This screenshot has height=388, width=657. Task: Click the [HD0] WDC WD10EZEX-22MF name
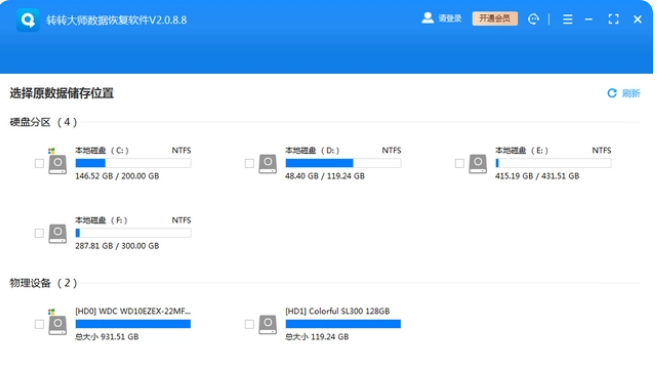tap(133, 311)
